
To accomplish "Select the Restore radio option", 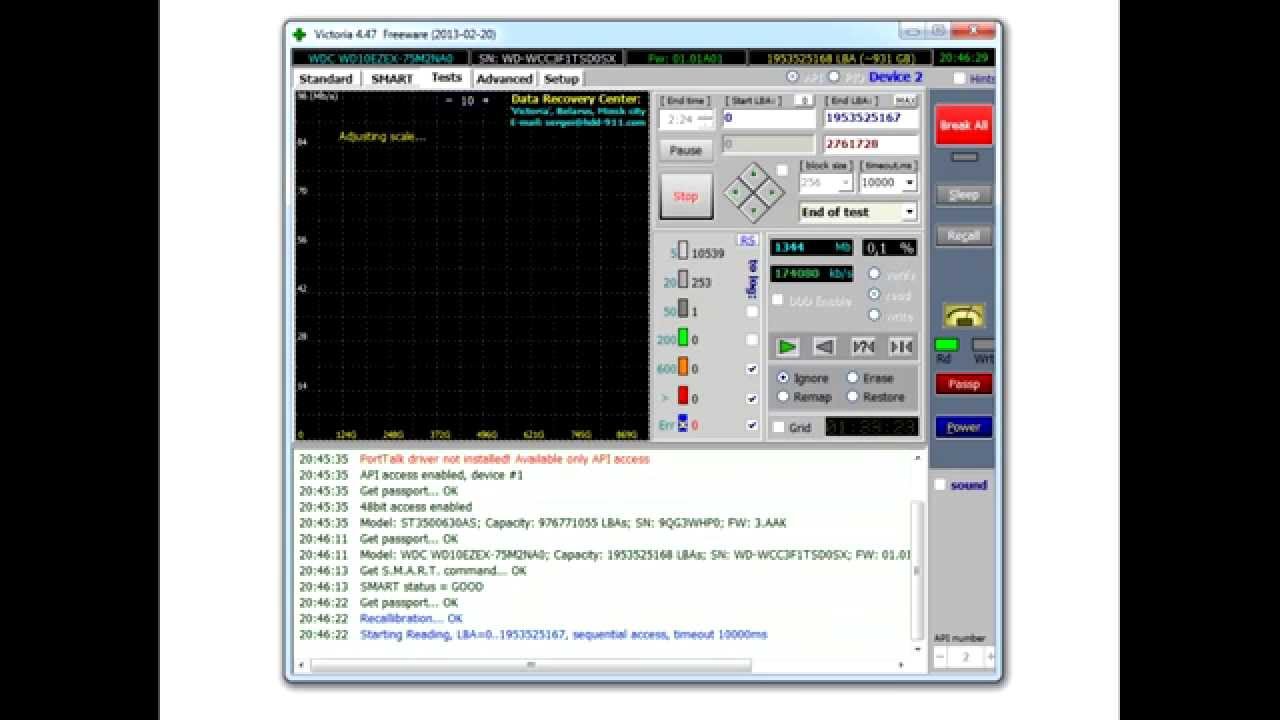I will coord(852,397).
